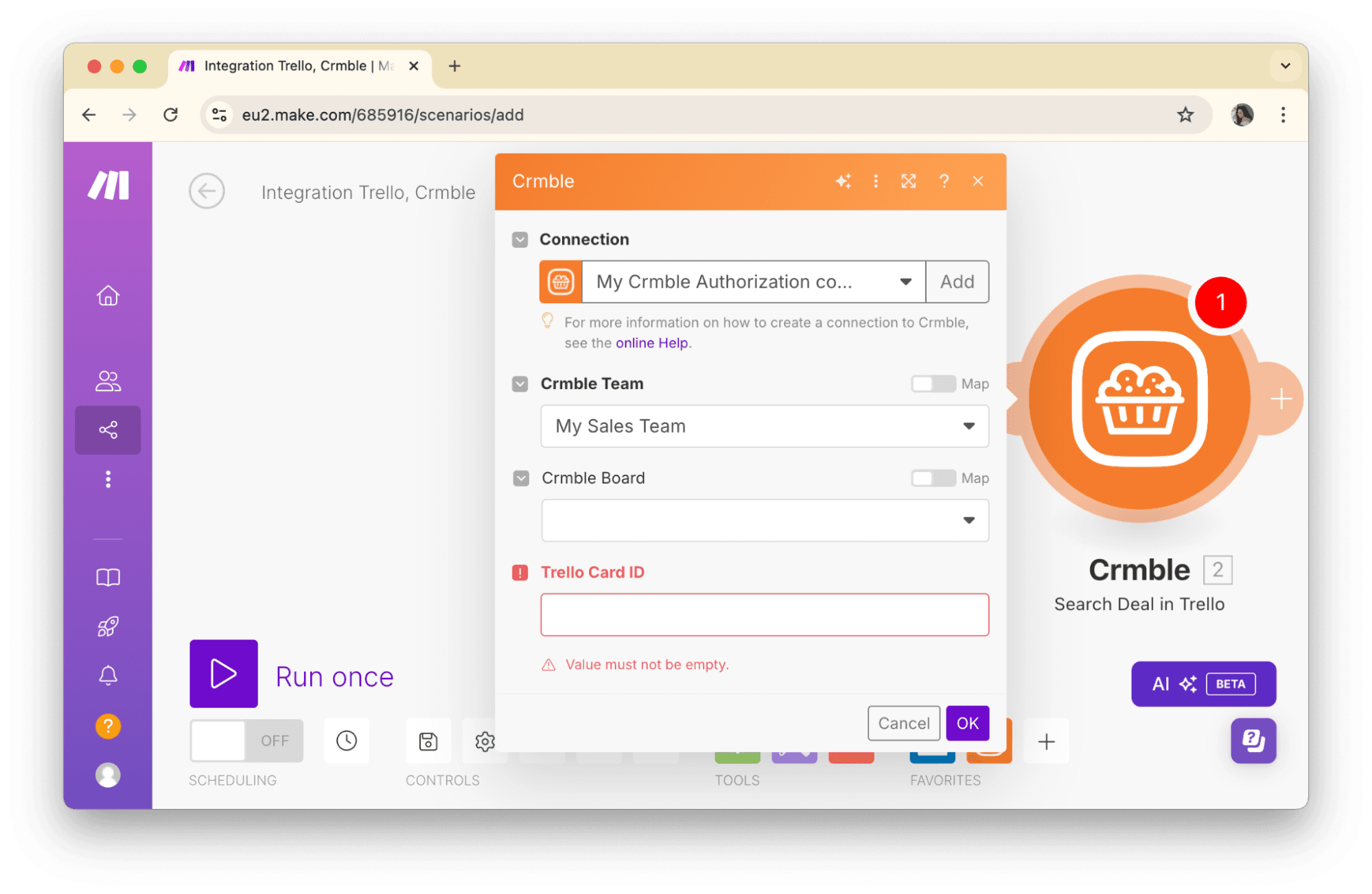
Task: Click the purple OK button
Action: [x=967, y=723]
